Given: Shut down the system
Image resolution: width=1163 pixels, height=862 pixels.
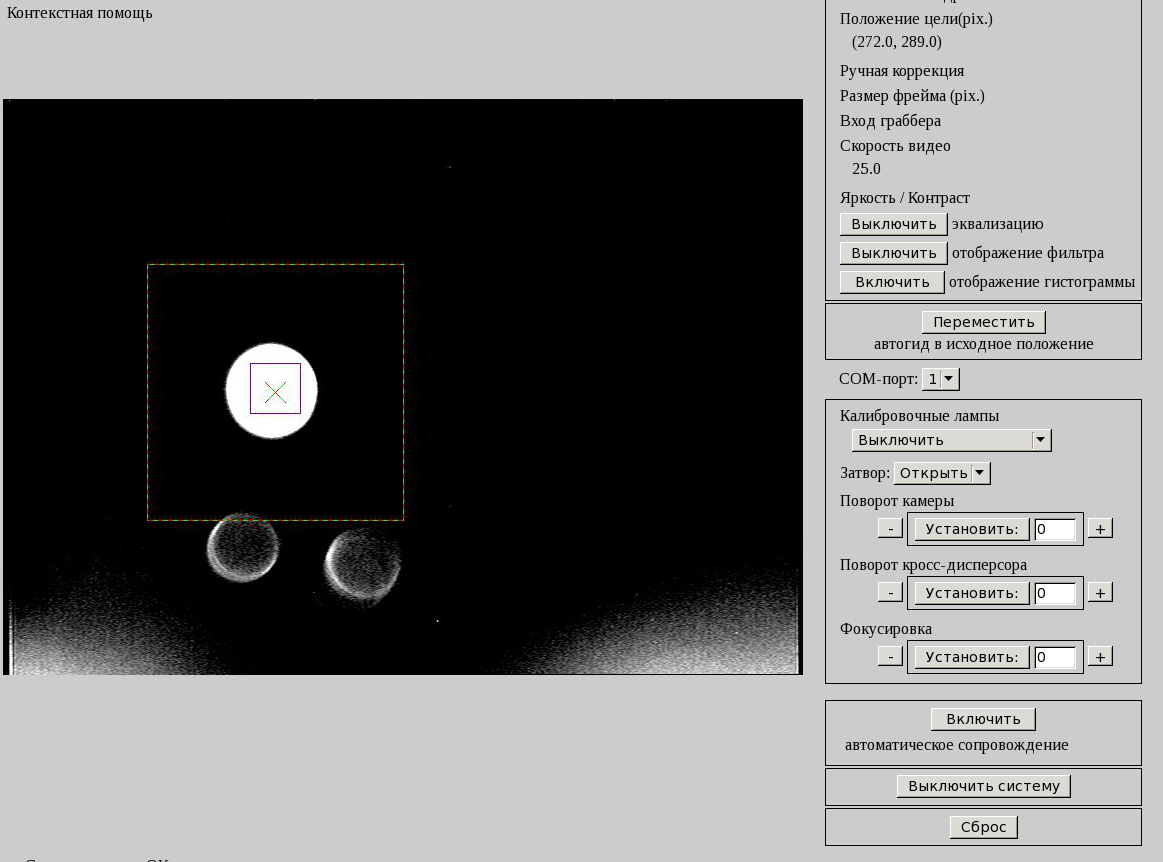Looking at the screenshot, I should click(x=983, y=786).
